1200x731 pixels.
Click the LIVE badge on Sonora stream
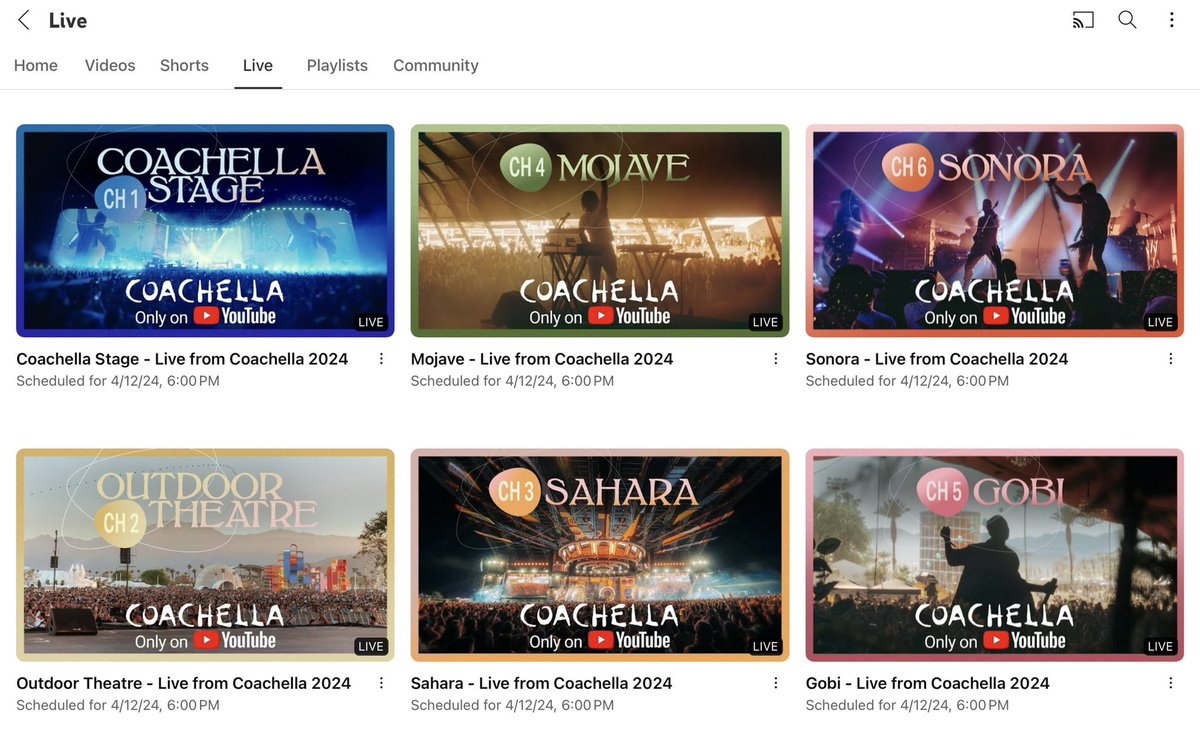pyautogui.click(x=1159, y=321)
